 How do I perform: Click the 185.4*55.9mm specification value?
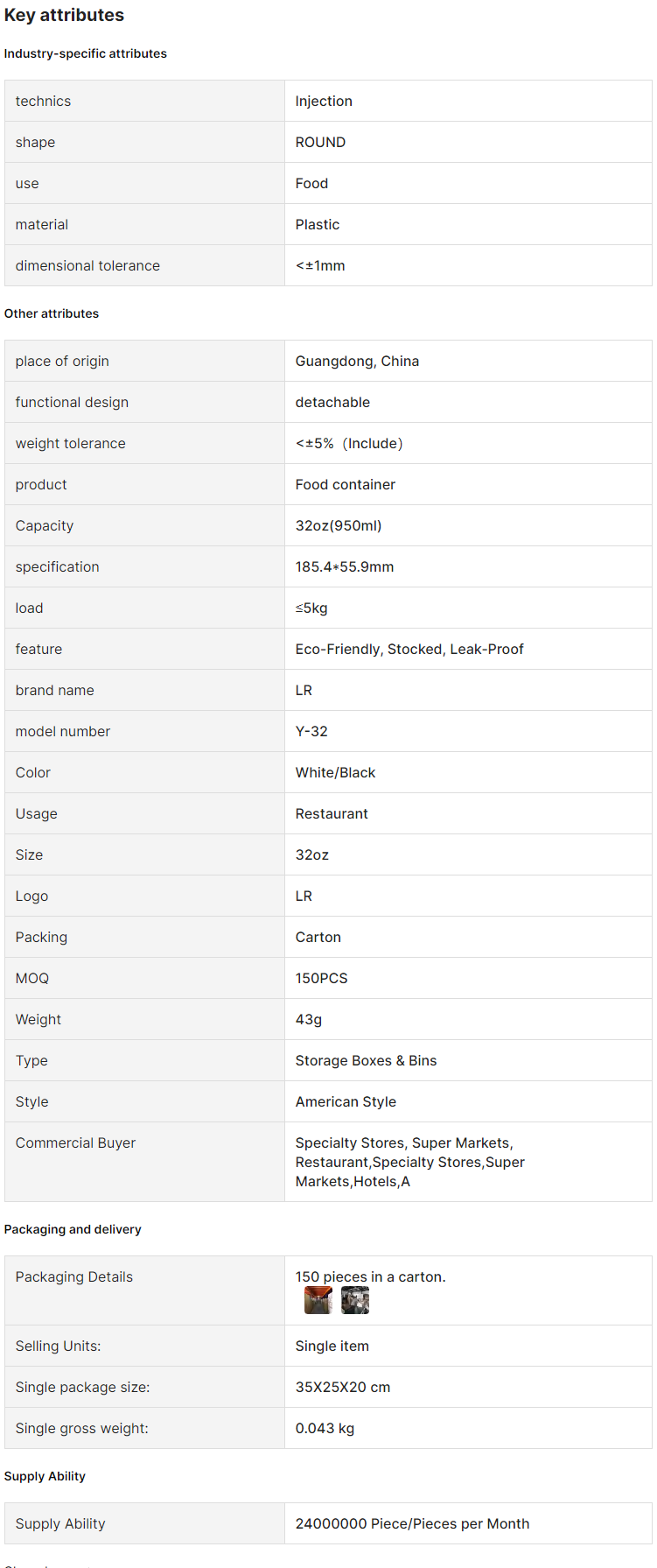coord(345,566)
